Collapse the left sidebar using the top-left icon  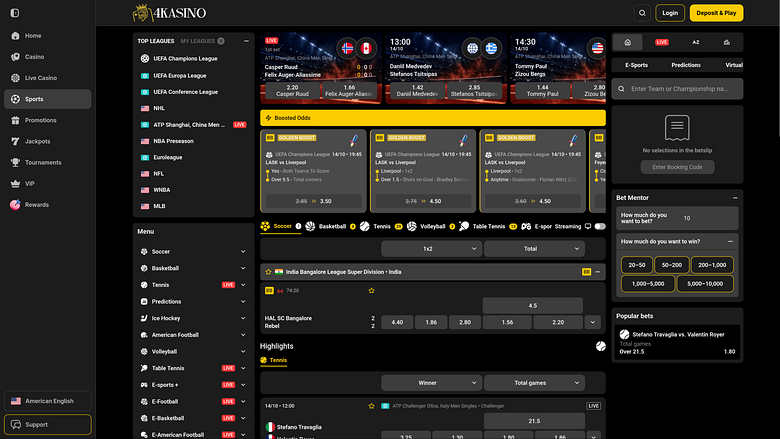(15, 13)
